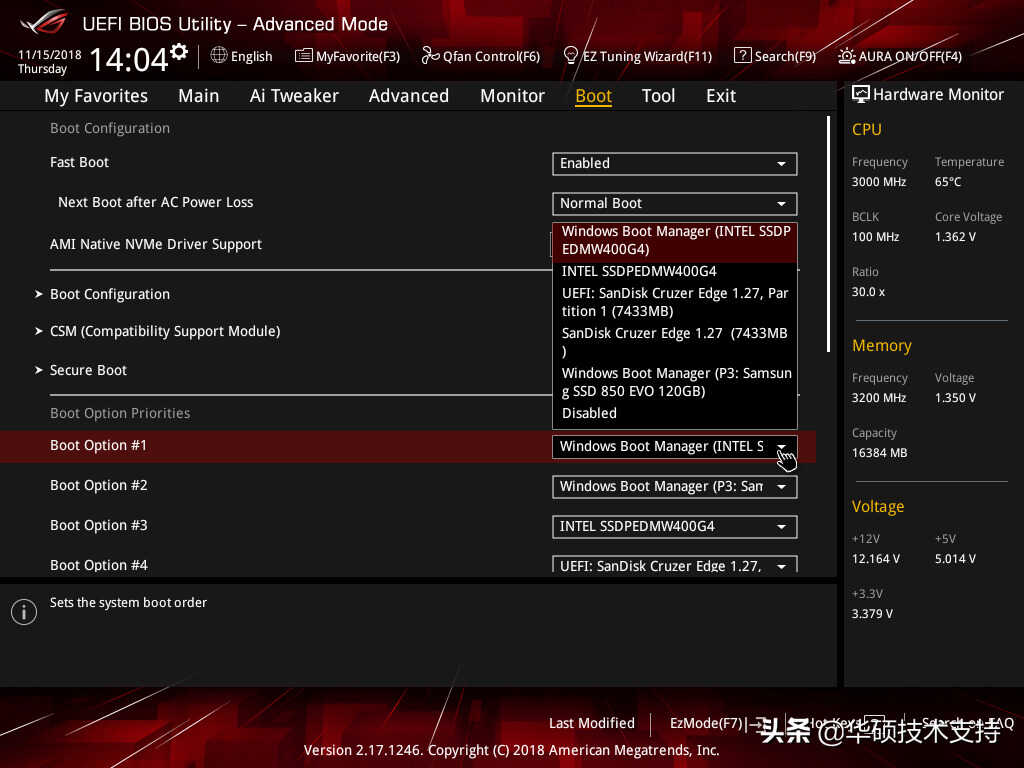The width and height of the screenshot is (1024, 768).
Task: Click the date 11/15/2018
Action: 50,55
